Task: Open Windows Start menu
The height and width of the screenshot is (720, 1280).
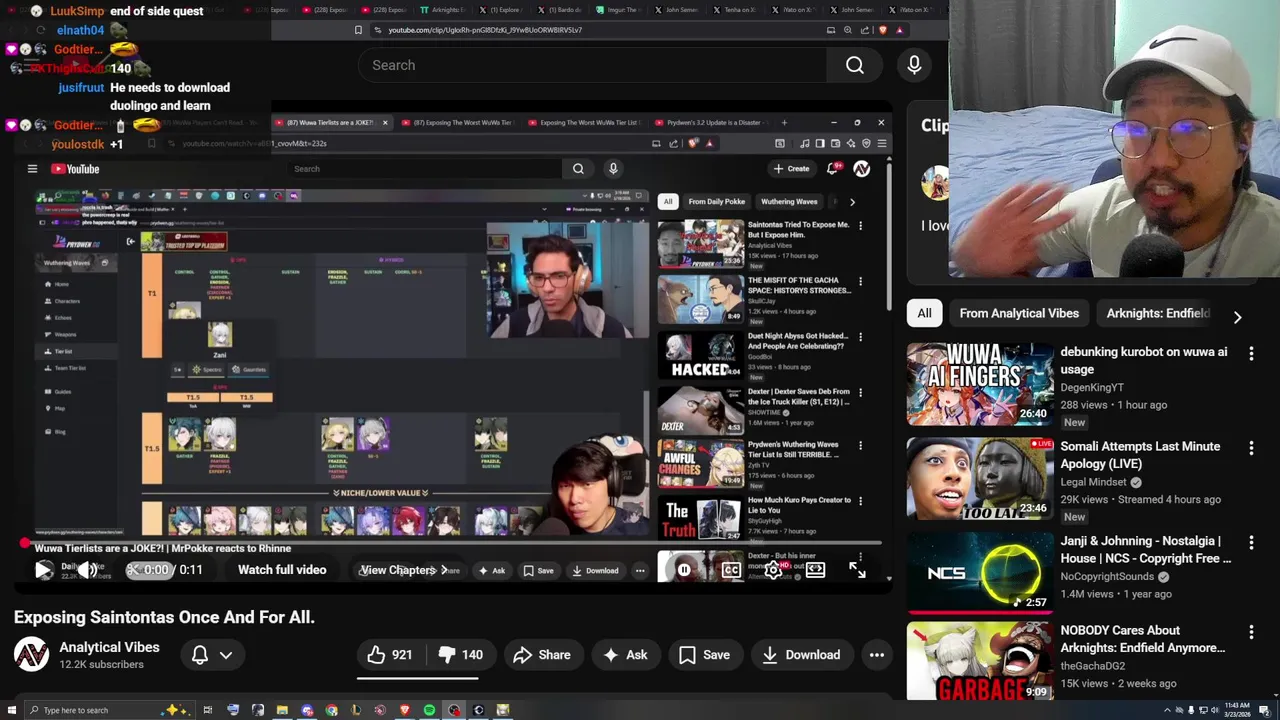Action: point(12,710)
